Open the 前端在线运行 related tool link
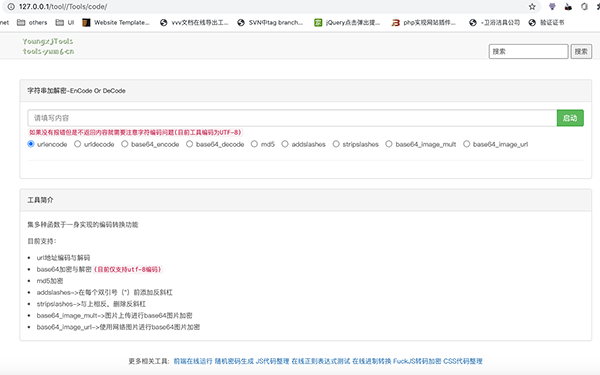Viewport: 600px width, 375px height. tap(193, 361)
